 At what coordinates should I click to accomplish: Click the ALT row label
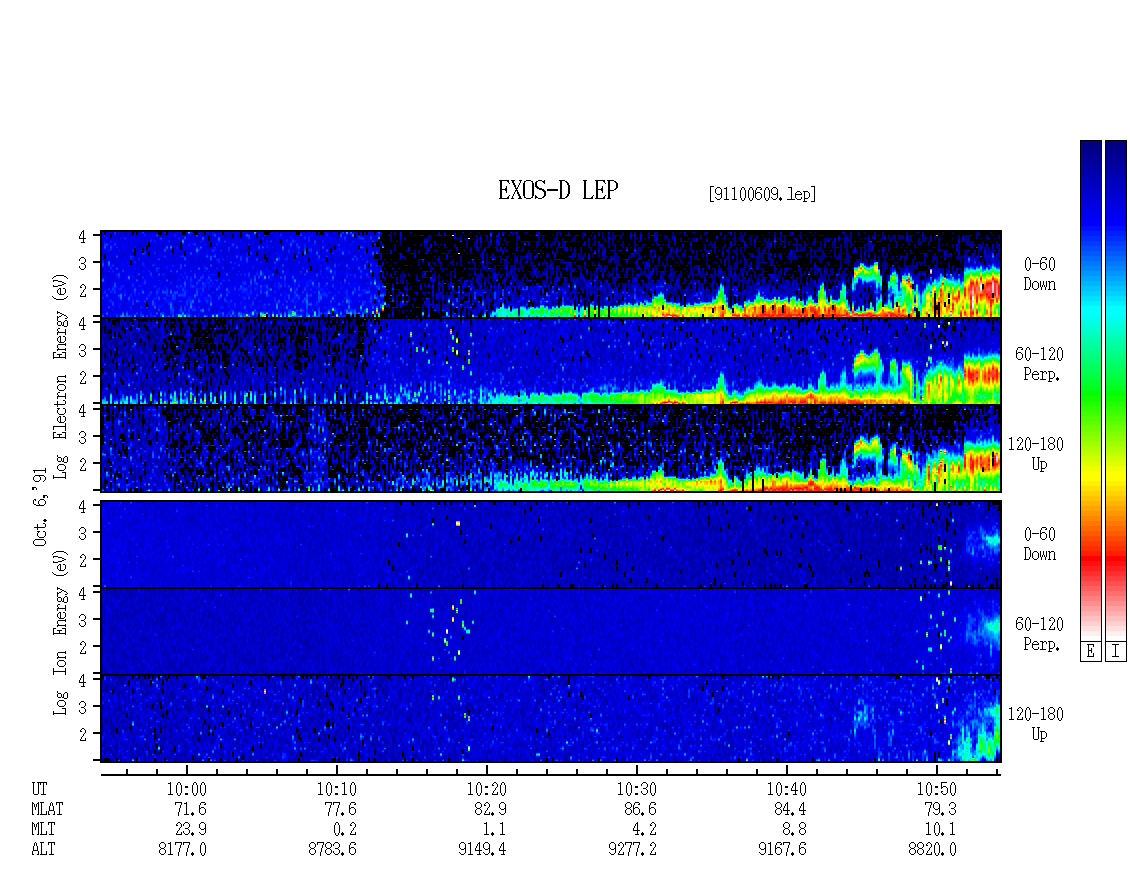click(x=43, y=850)
